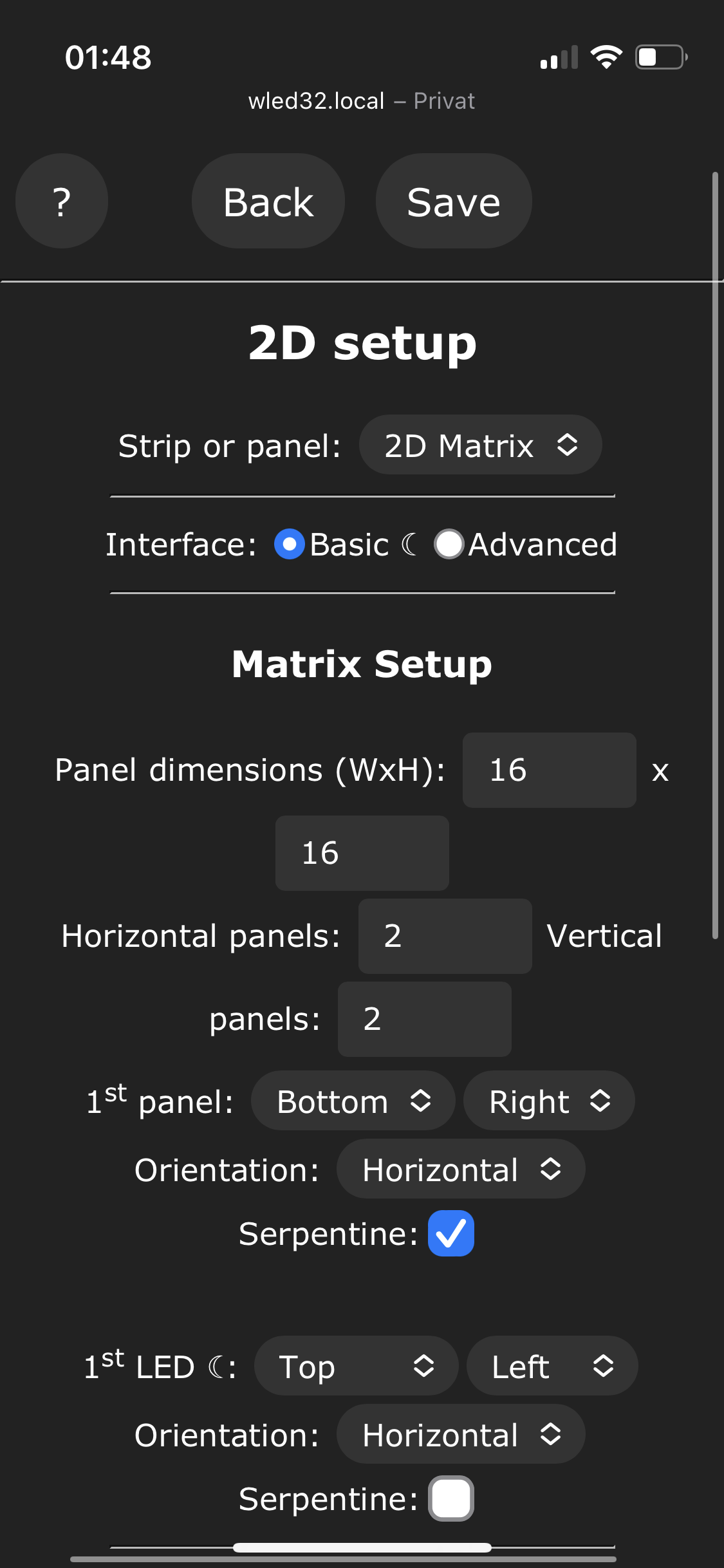Tap the wled32.local address bar

pos(362,100)
